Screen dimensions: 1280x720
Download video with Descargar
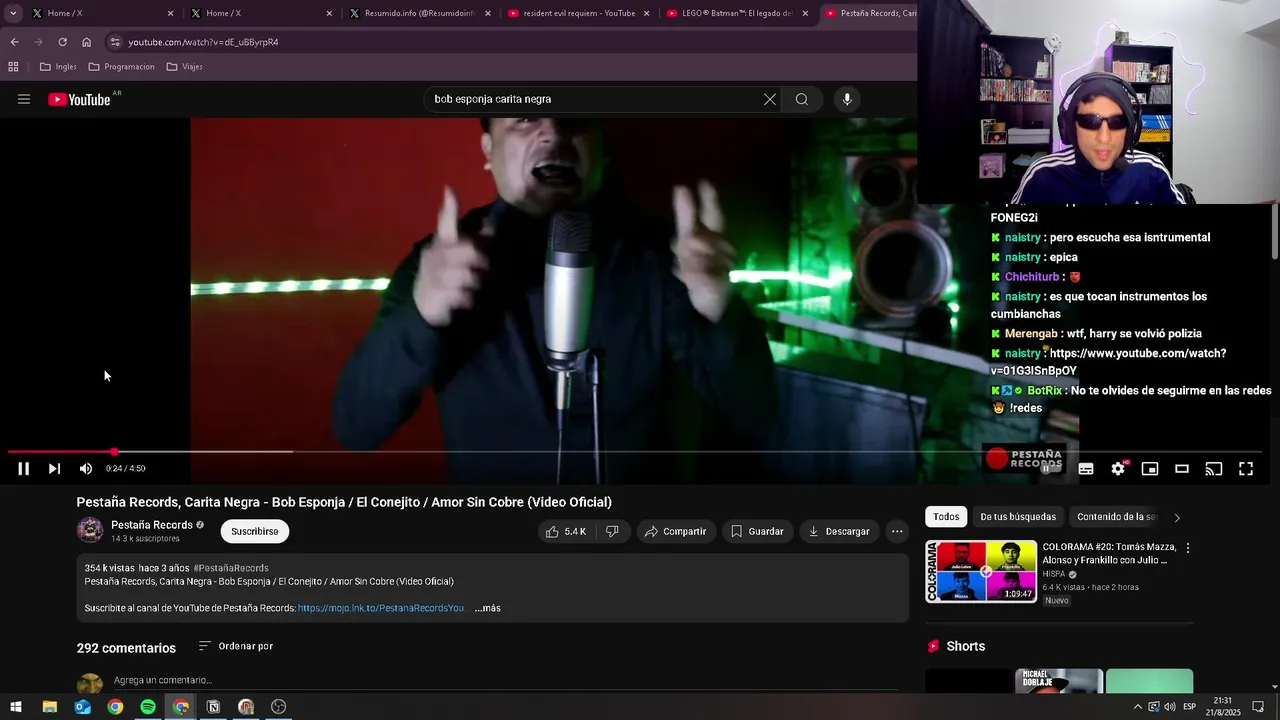point(839,531)
